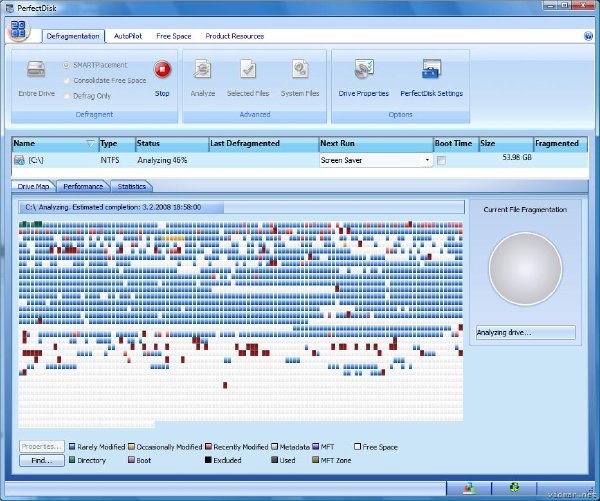Click the 'Analyzing drive...' status field
600x501 pixels.
[x=525, y=332]
